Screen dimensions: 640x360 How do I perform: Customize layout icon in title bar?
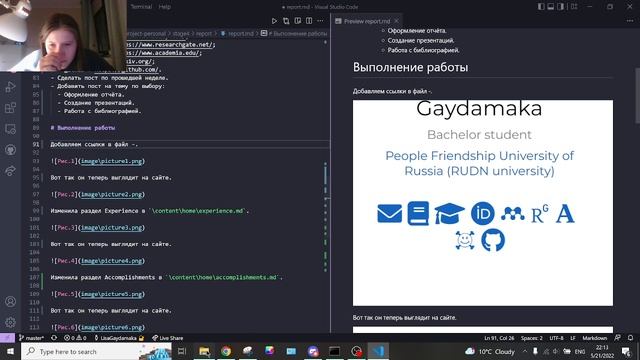point(574,7)
